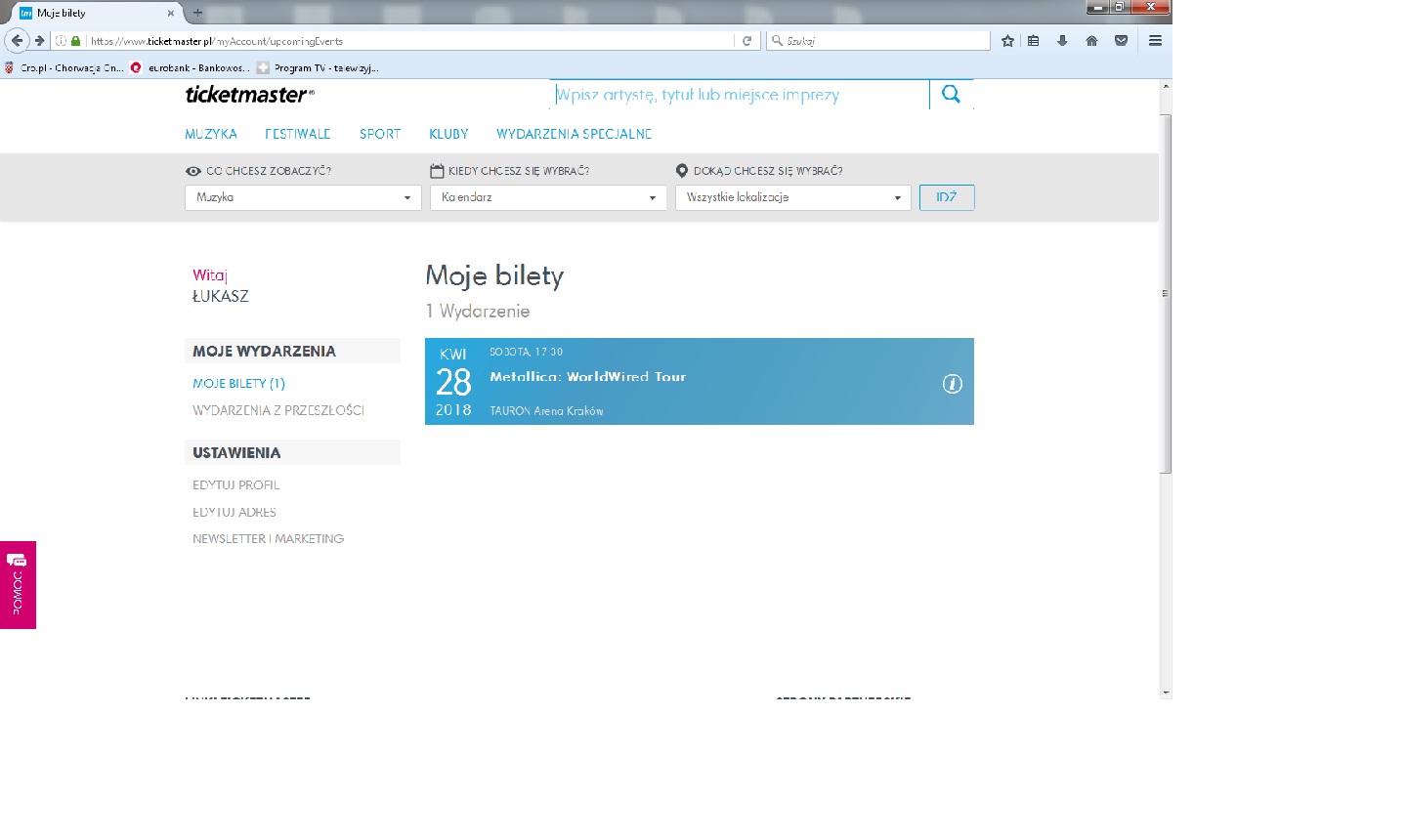1407x840 pixels.
Task: Go to WYDARZENIA Z PRZESZŁOŚCI link
Action: [x=277, y=410]
